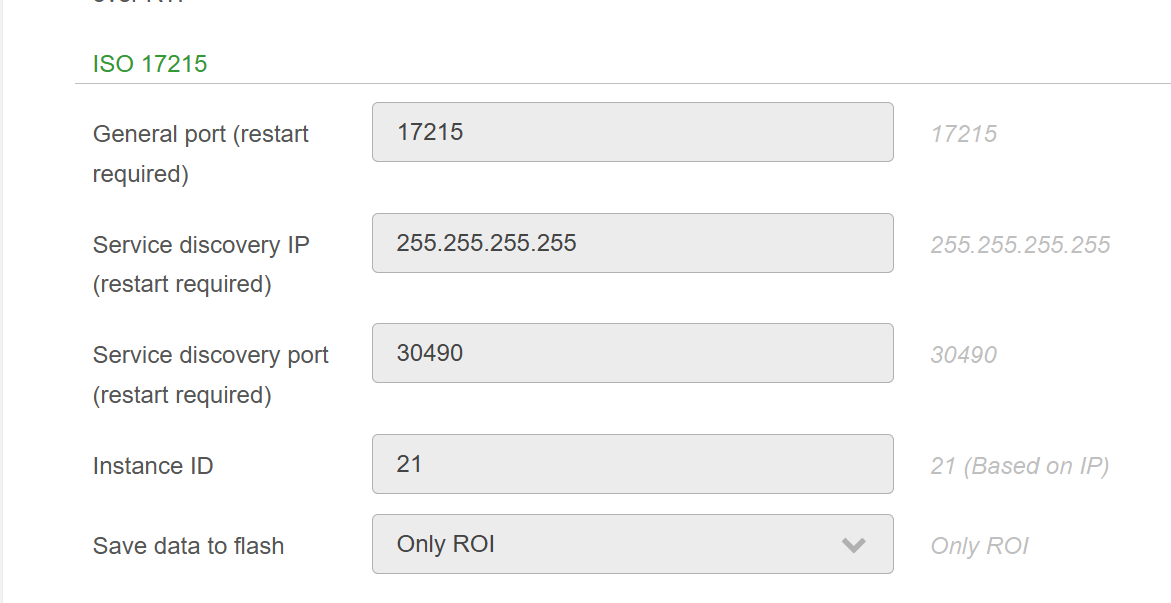Viewport: 1171px width, 603px height.
Task: Click the default 255.255.255.255 hint text
Action: 1020,245
